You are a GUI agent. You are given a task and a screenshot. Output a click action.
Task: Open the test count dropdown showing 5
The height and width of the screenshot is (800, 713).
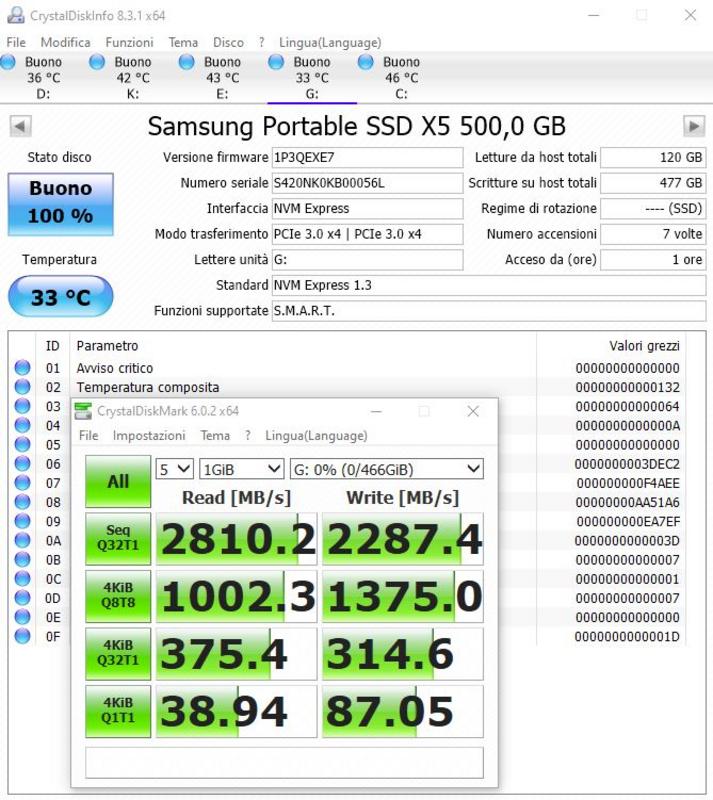(x=175, y=469)
